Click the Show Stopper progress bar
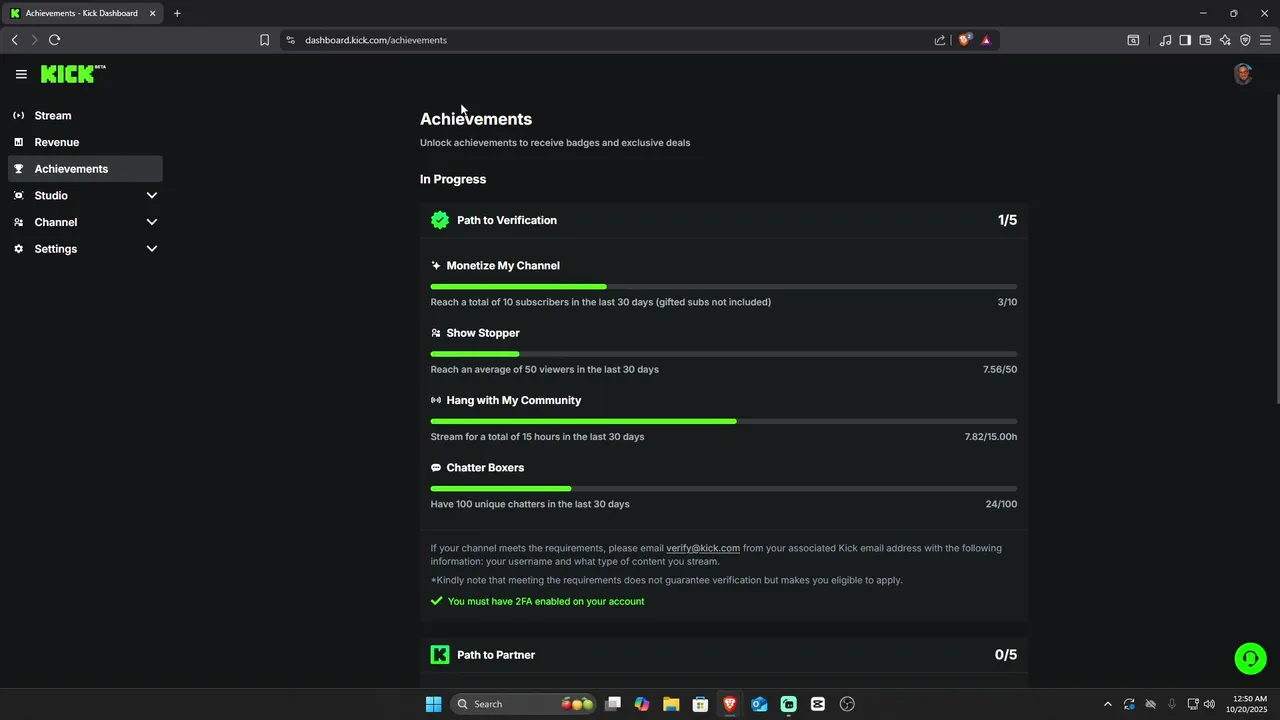The image size is (1280, 720). coord(724,354)
